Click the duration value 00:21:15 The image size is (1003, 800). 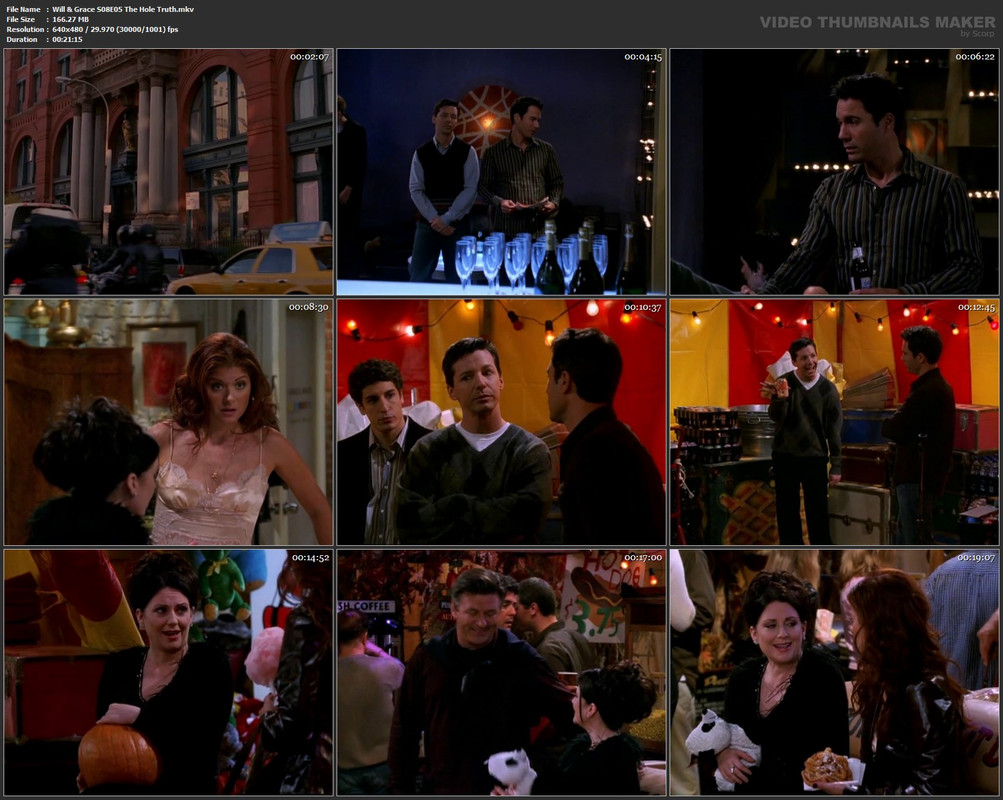(x=67, y=40)
